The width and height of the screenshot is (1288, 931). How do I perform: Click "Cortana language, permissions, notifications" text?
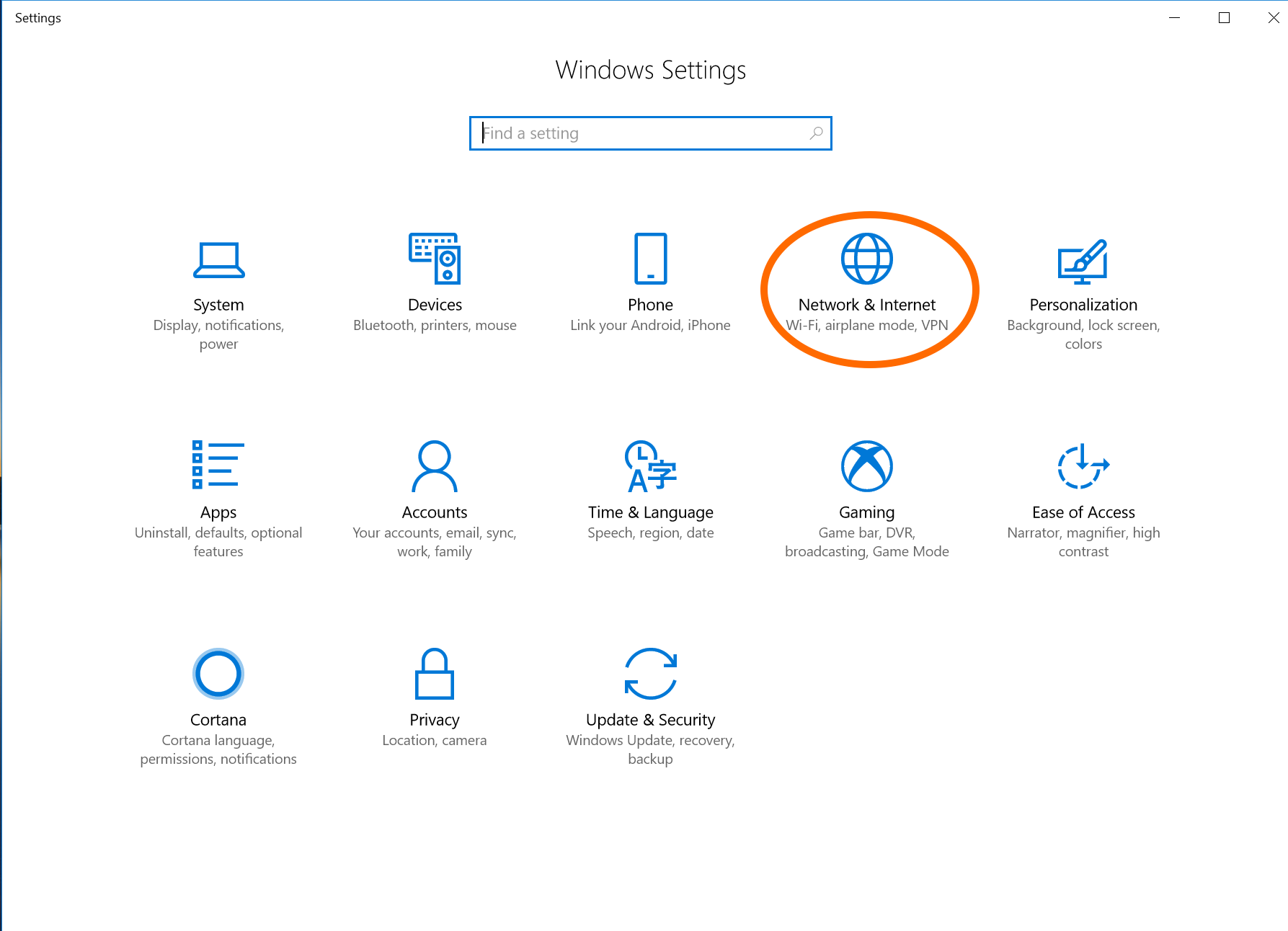tap(218, 749)
